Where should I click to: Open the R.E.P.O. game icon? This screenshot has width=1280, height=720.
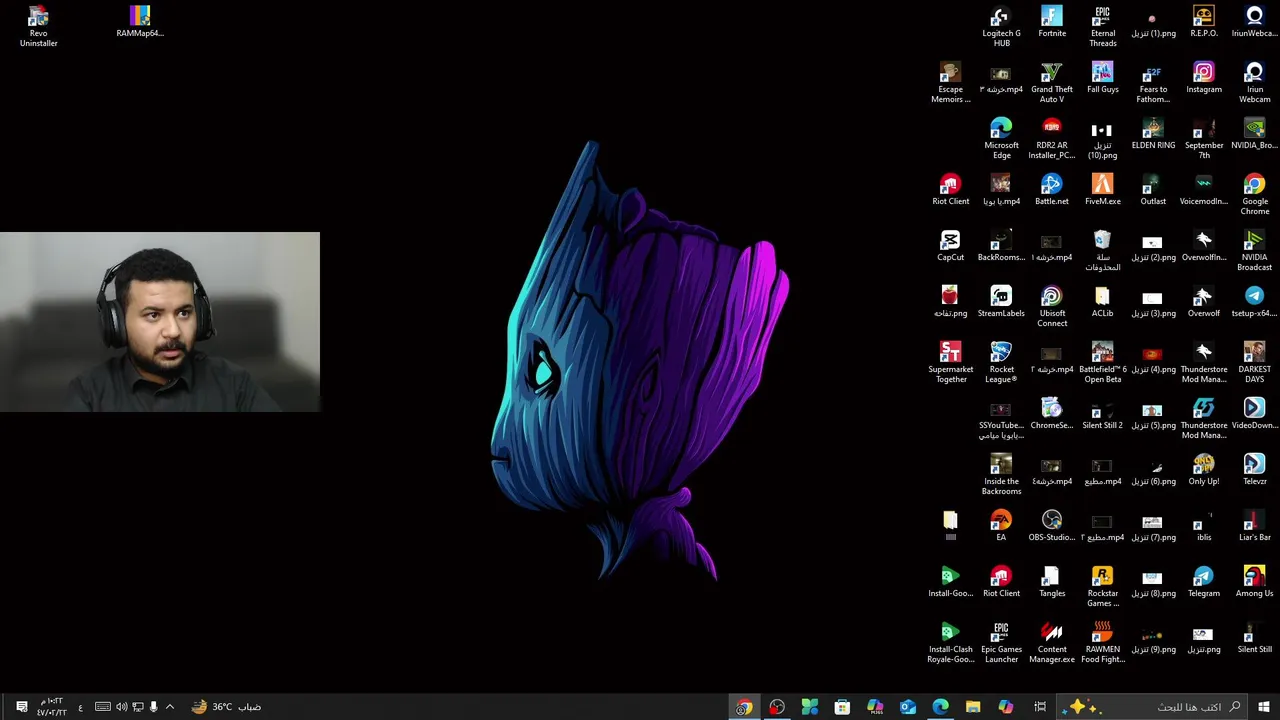(x=1204, y=22)
